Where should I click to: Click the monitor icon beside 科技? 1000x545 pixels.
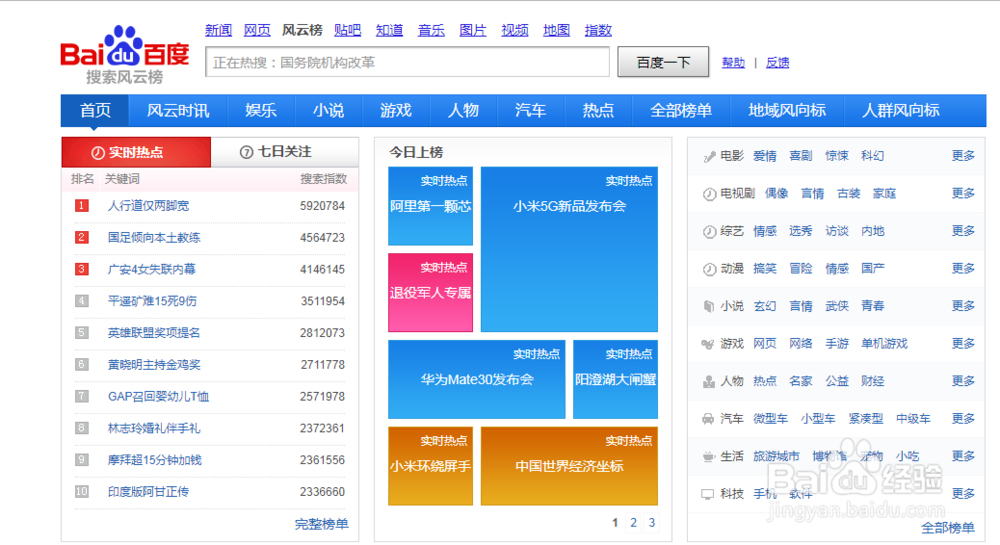click(708, 494)
